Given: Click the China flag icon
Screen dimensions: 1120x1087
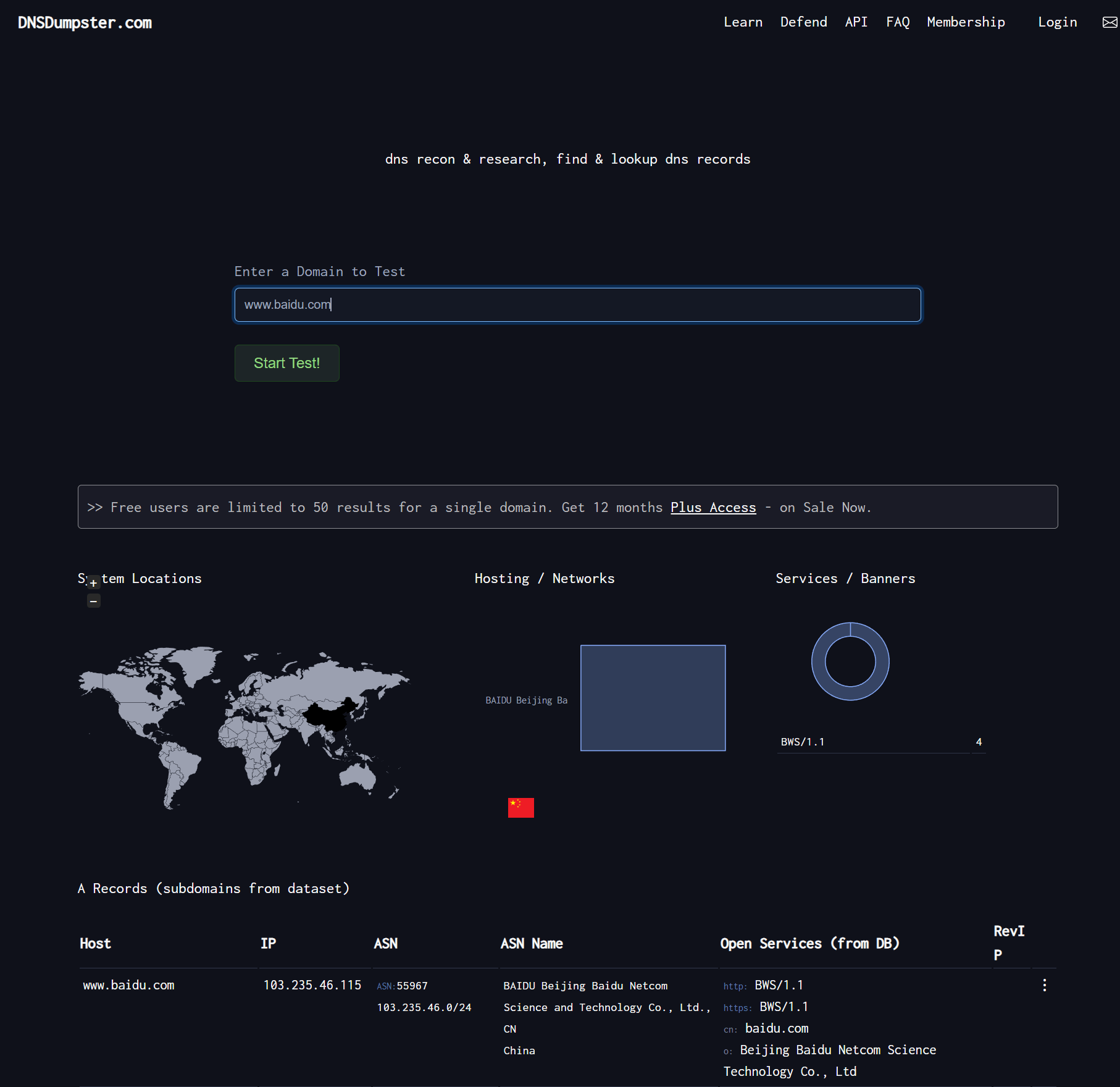Looking at the screenshot, I should click(520, 807).
